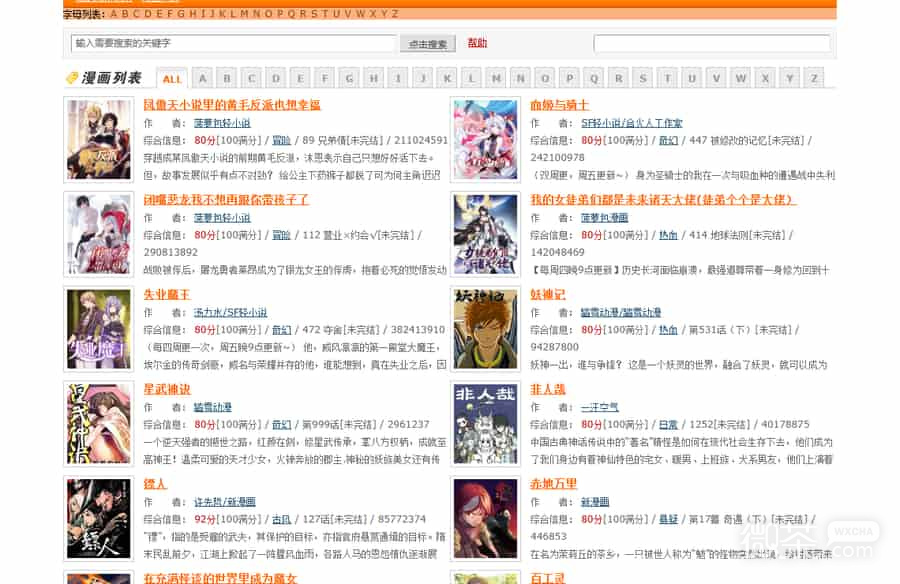The width and height of the screenshot is (900, 584).
Task: Open author link 许先哲/新漫画 under 镖人
Action: click(x=224, y=502)
